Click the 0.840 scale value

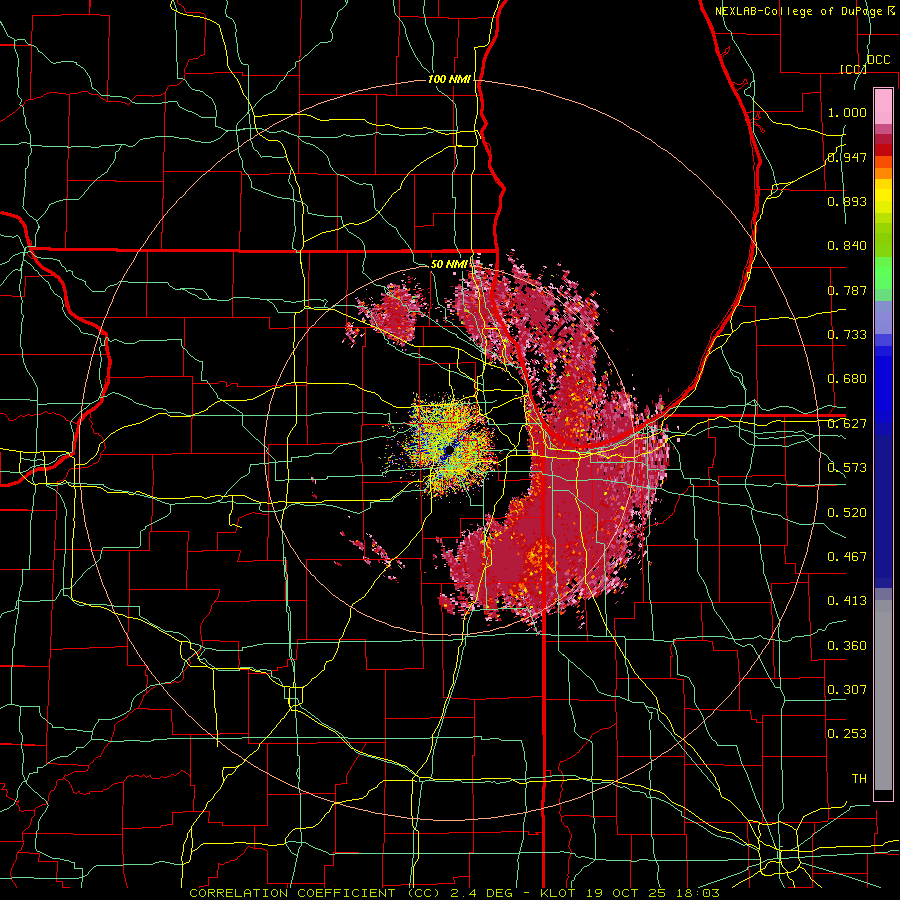tap(847, 246)
